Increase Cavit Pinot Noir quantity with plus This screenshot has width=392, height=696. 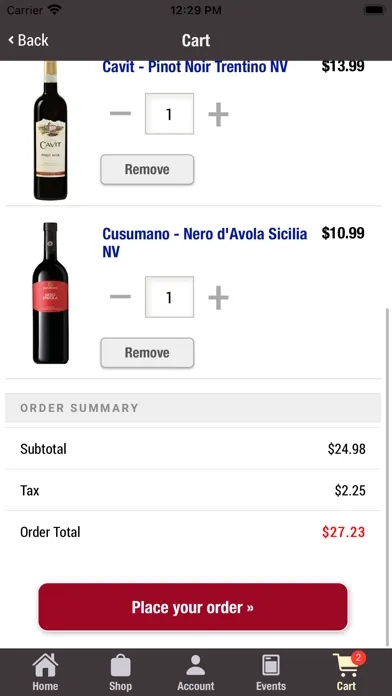point(218,114)
